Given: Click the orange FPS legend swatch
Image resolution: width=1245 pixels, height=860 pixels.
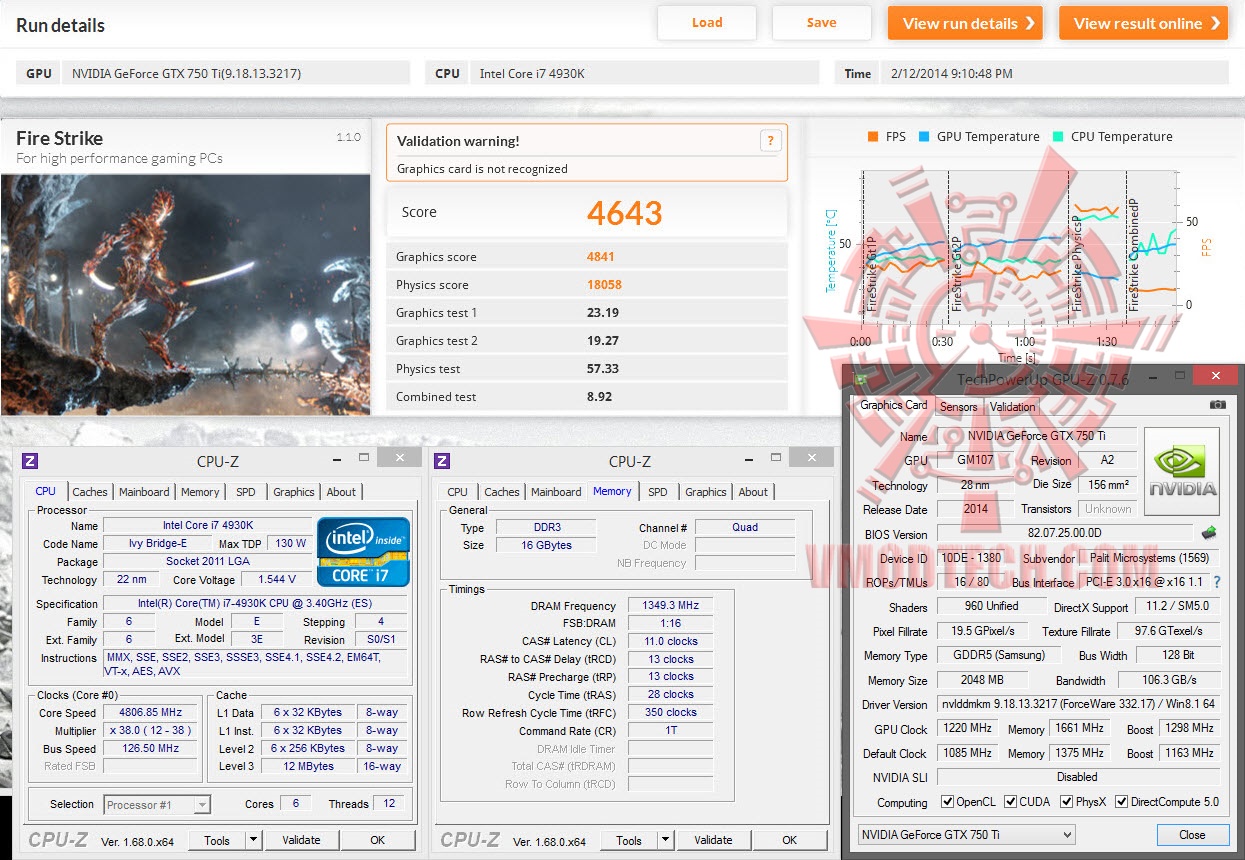Looking at the screenshot, I should point(873,137).
